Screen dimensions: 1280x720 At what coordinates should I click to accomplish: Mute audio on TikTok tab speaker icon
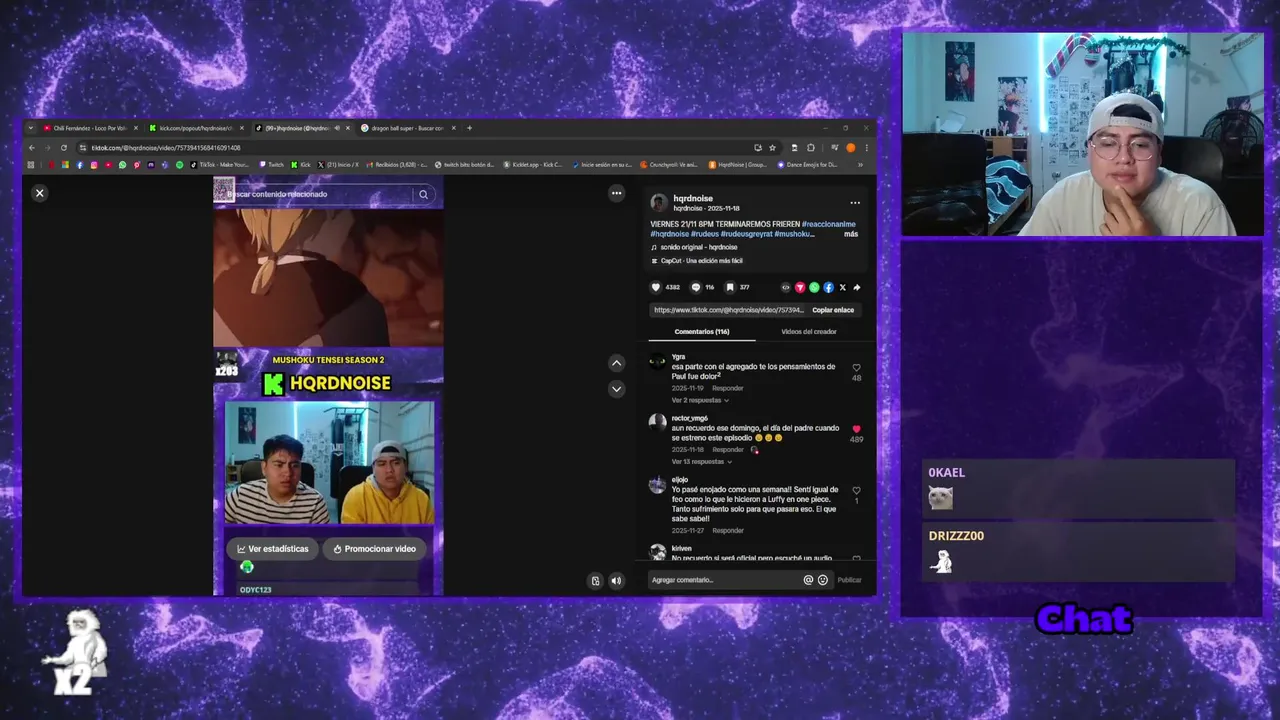point(337,128)
